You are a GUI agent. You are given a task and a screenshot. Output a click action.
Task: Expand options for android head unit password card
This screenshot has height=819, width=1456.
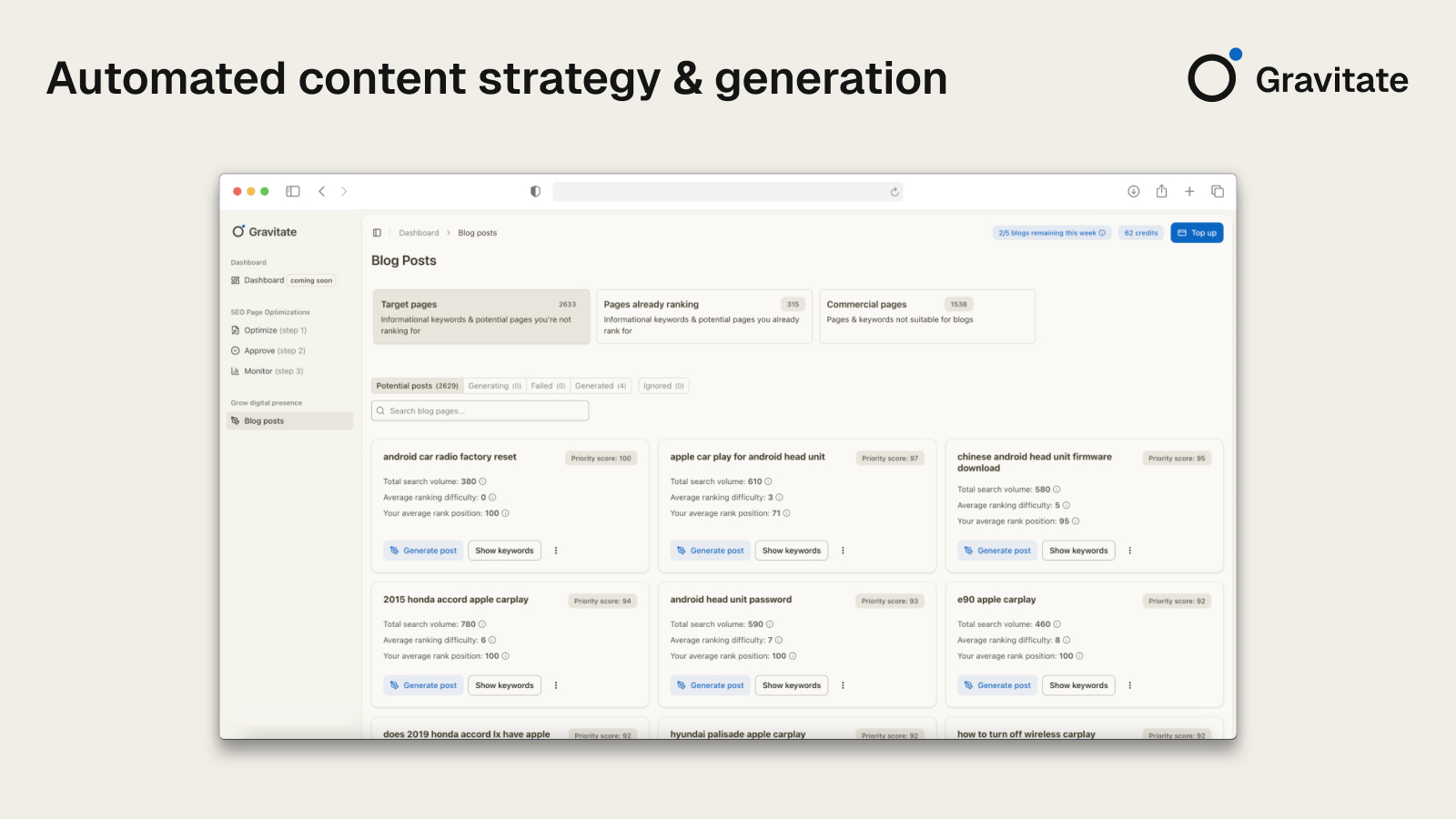843,685
